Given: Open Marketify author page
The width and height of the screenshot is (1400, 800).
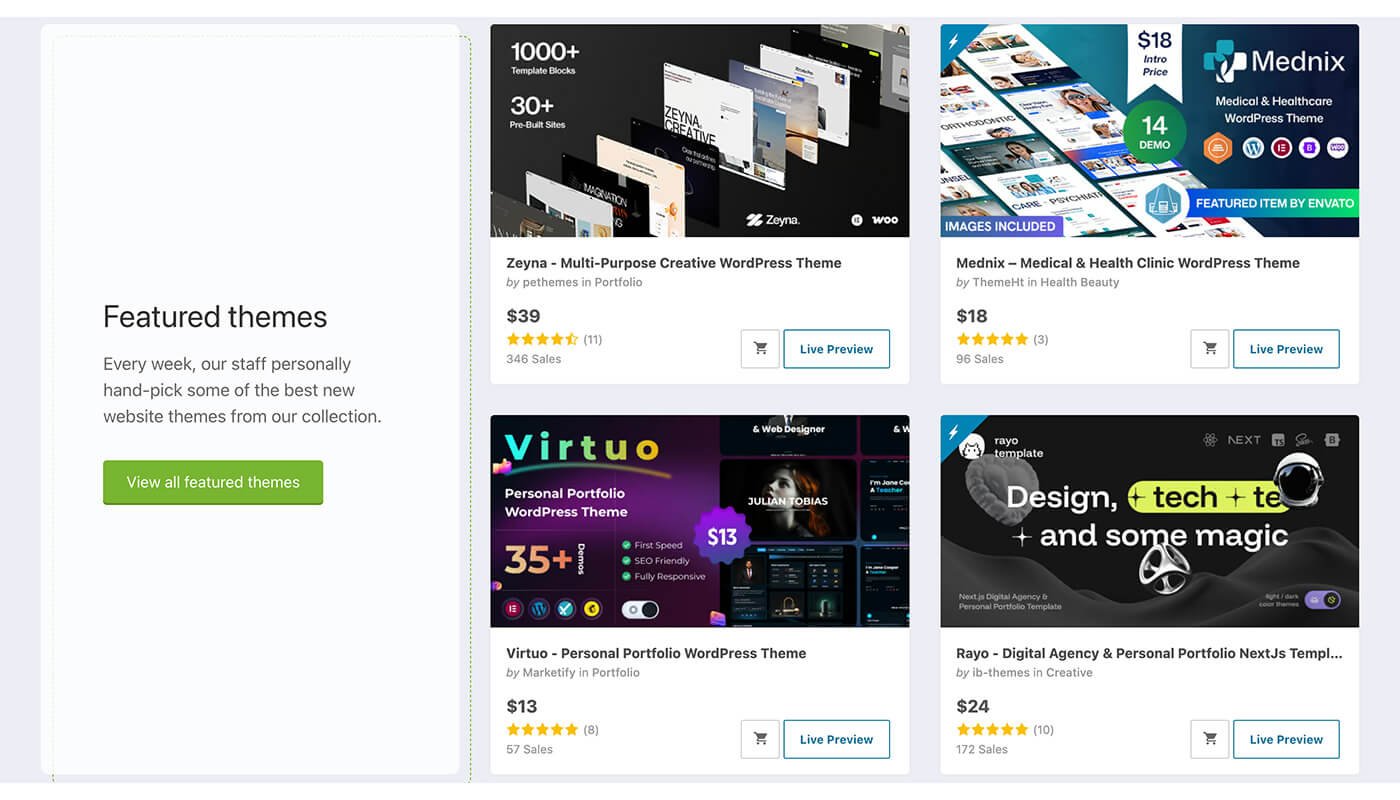Looking at the screenshot, I should [549, 672].
